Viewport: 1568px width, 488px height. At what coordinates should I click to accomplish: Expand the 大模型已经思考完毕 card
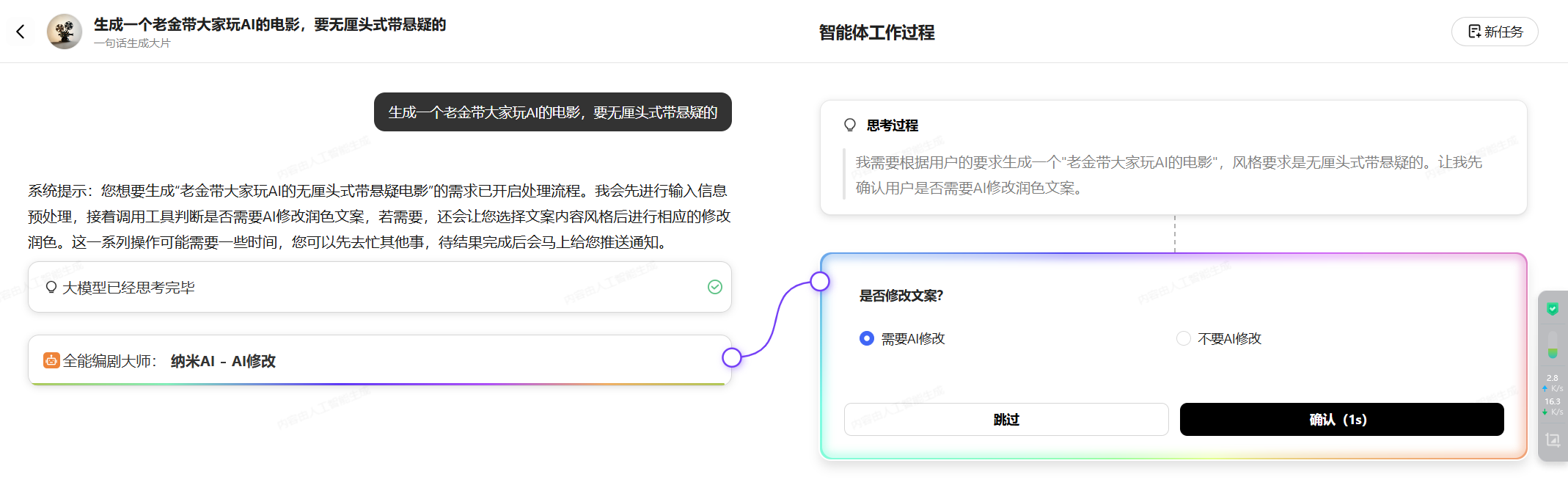pos(380,287)
